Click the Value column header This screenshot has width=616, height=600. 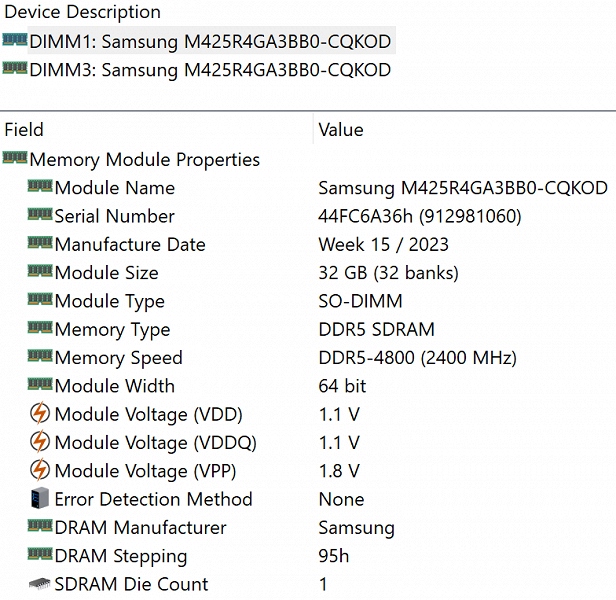pyautogui.click(x=340, y=130)
